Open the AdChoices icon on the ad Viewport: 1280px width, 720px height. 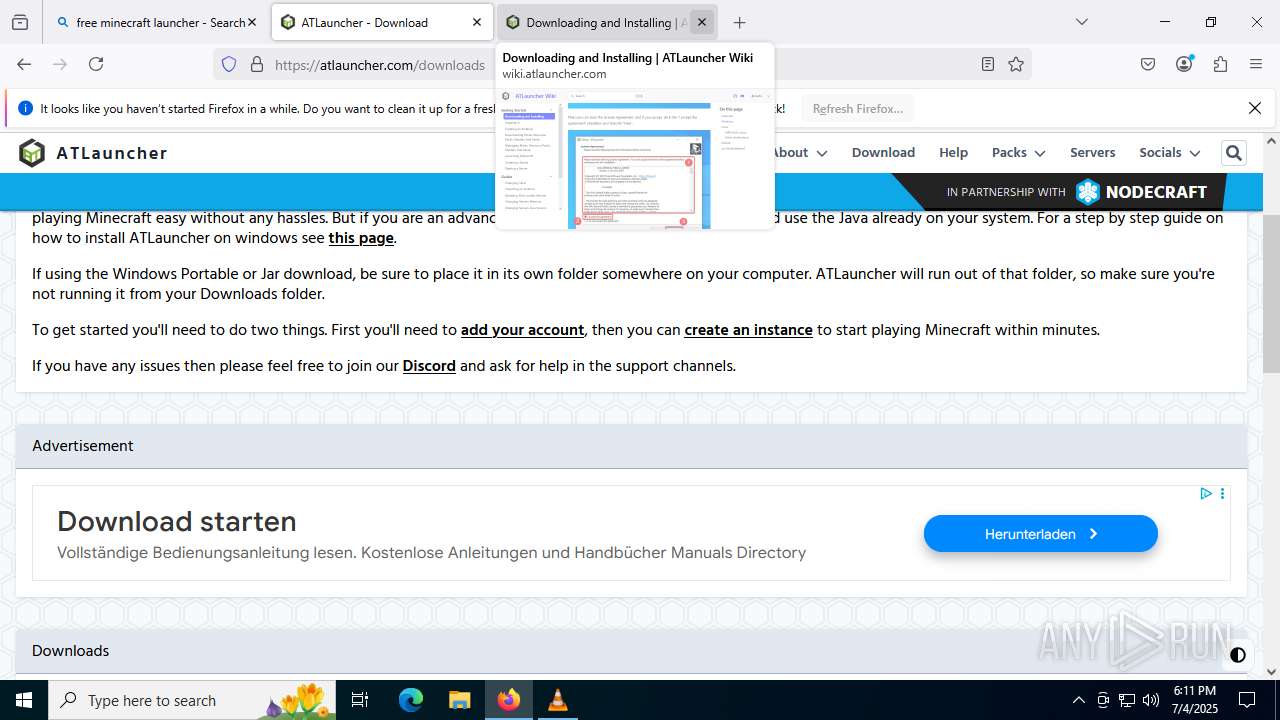point(1206,494)
